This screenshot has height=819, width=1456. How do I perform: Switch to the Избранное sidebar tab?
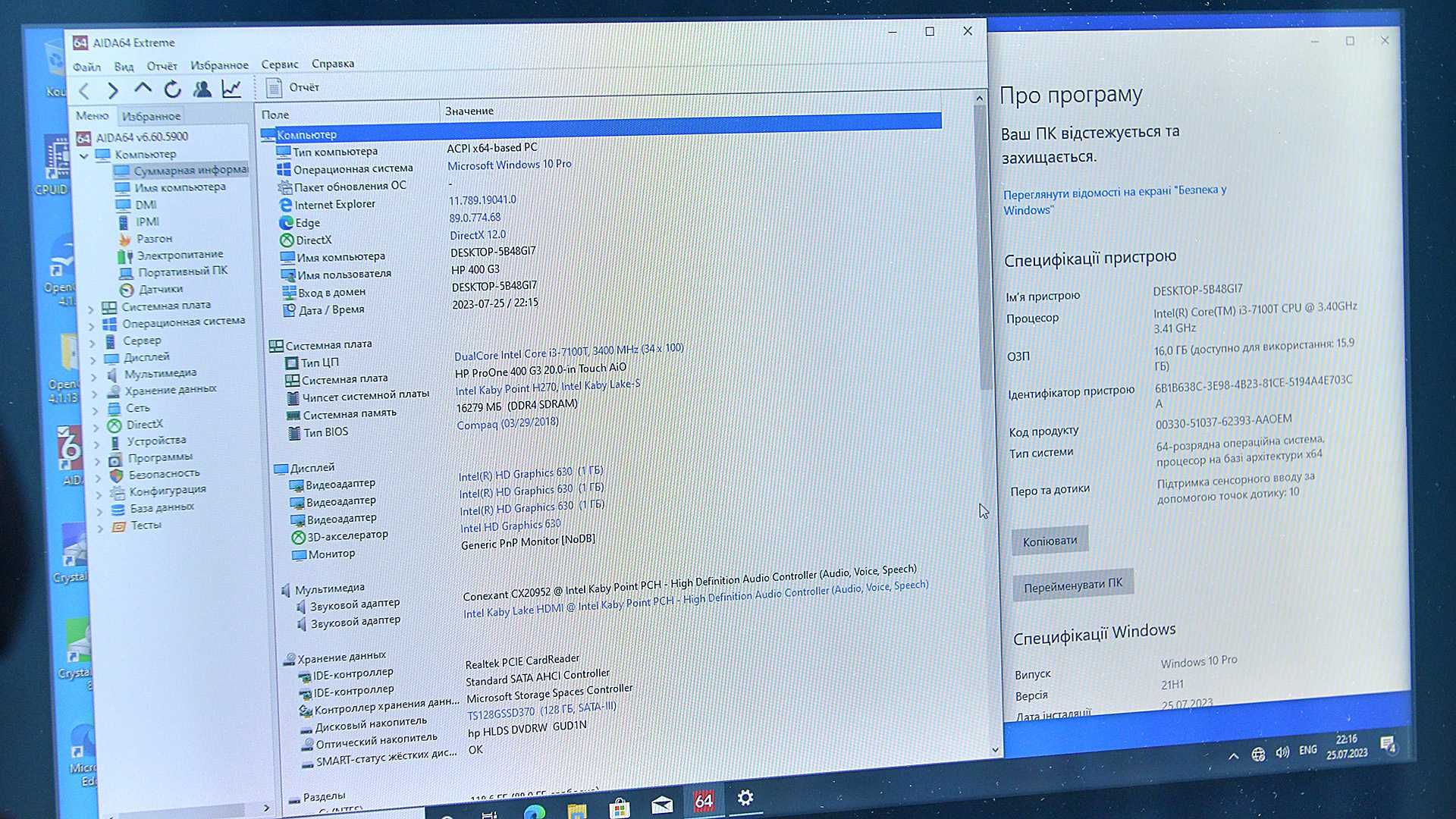point(151,116)
